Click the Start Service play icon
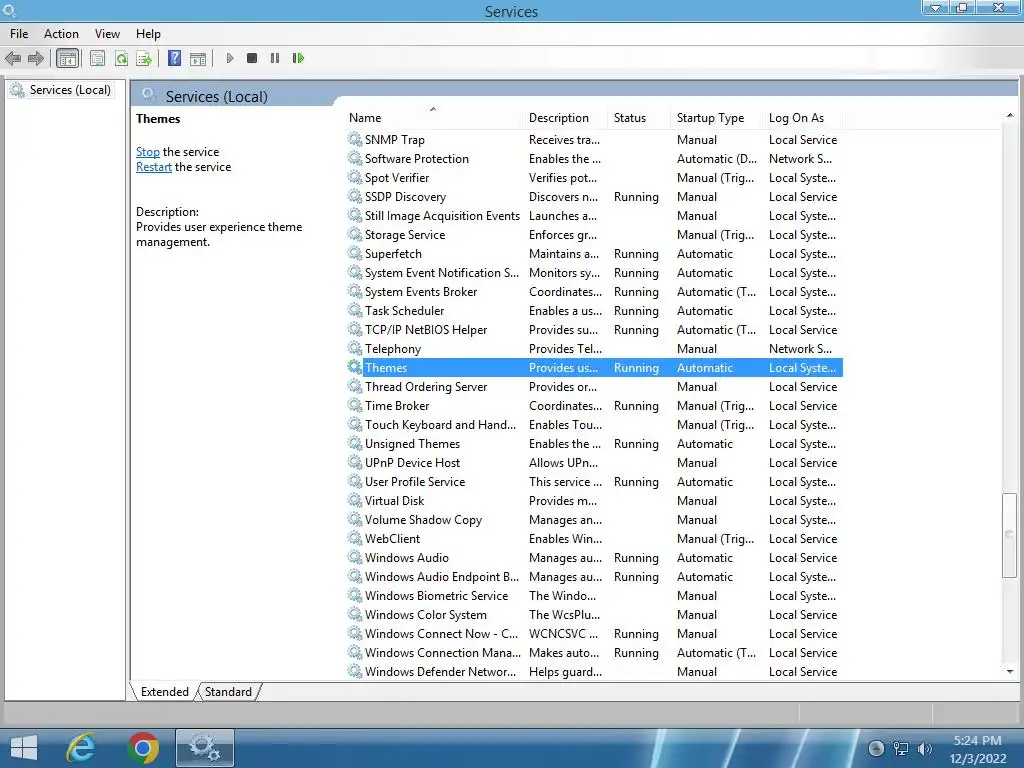The height and width of the screenshot is (768, 1024). [229, 58]
